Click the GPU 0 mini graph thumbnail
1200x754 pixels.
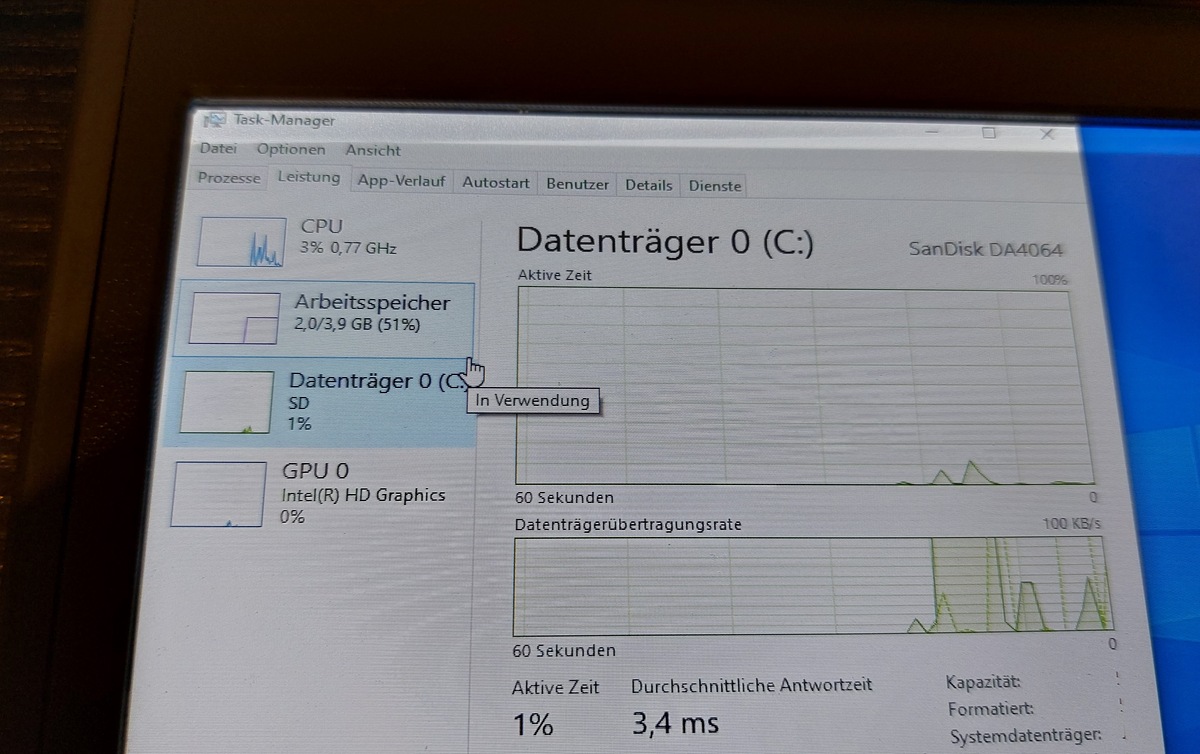218,494
